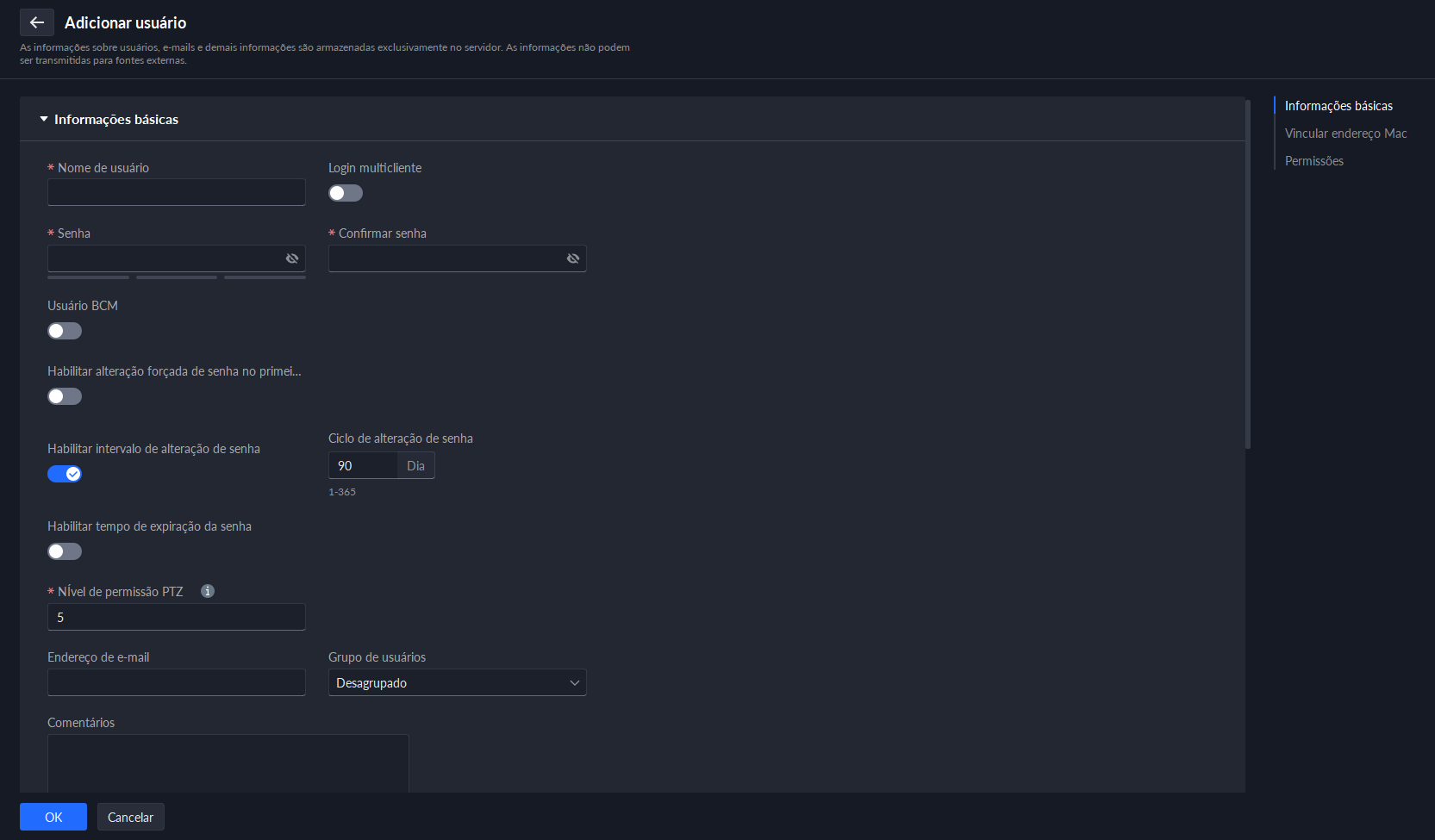Open Grupo de usuários dropdown
The height and width of the screenshot is (840, 1435).
point(457,682)
